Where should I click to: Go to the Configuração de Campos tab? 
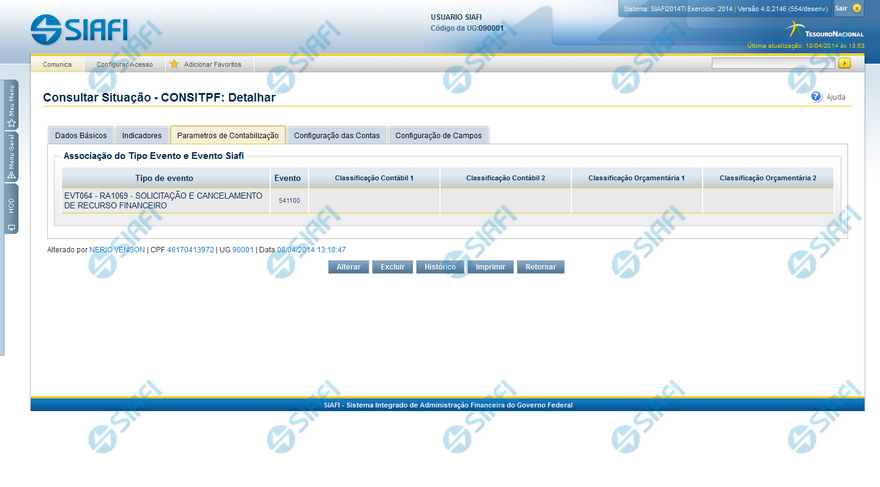(x=438, y=135)
